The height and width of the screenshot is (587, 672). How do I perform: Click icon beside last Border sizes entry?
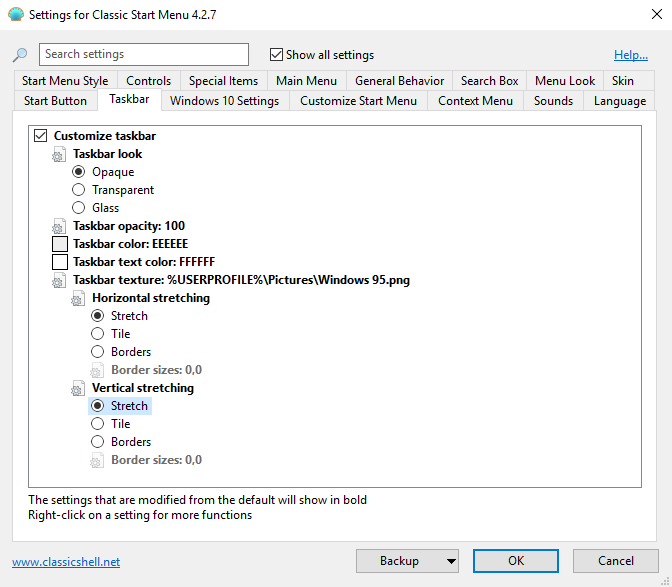(97, 460)
